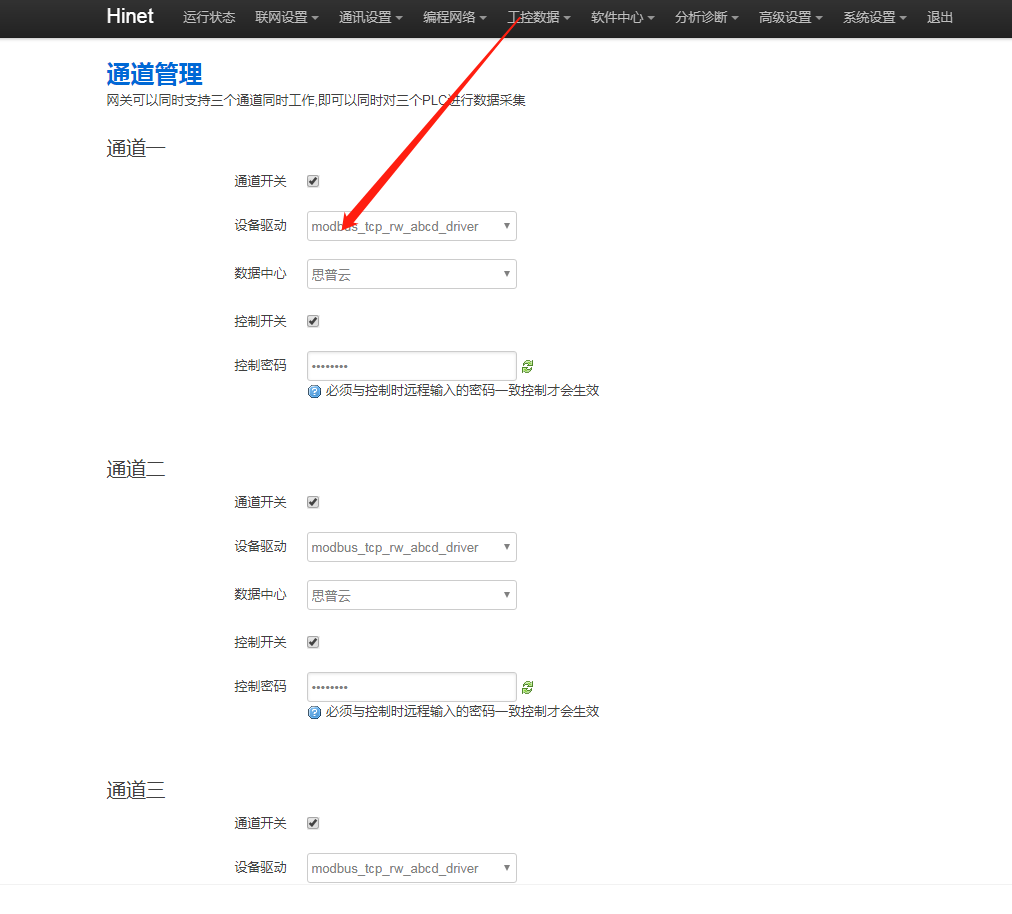Click the help icon under channel one password
The width and height of the screenshot is (1012, 914).
click(x=314, y=392)
